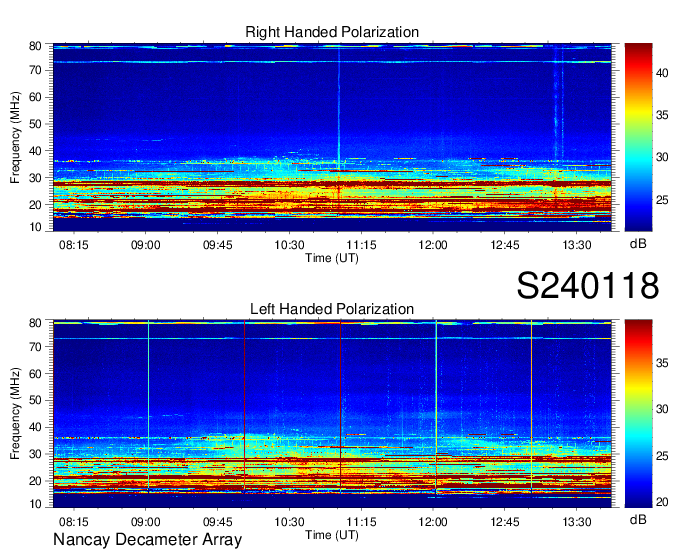
Task: Click the 13:30 tick of Right Handed plot
Action: click(577, 245)
